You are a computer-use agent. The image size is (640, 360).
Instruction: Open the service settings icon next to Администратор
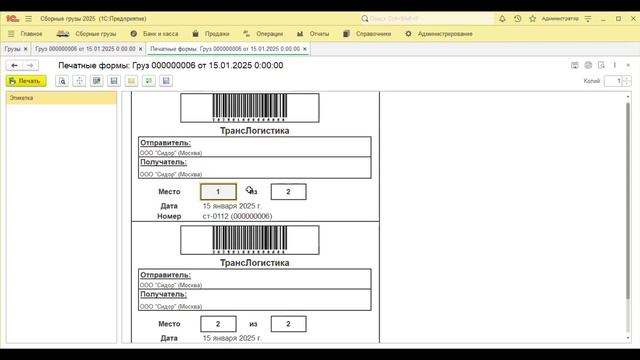point(588,19)
